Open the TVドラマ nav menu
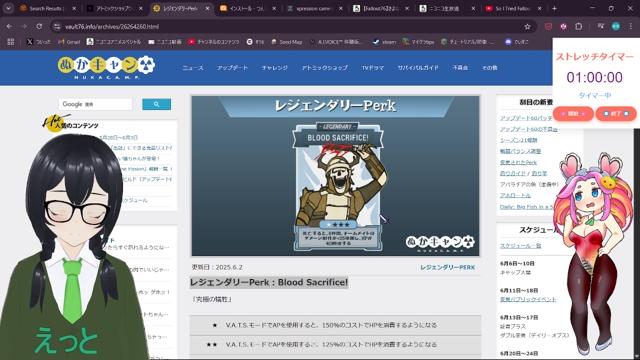The width and height of the screenshot is (640, 360). pos(373,68)
